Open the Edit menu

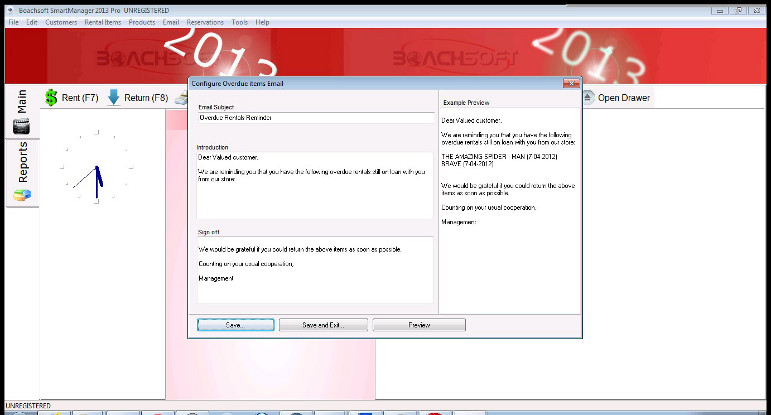tap(31, 22)
